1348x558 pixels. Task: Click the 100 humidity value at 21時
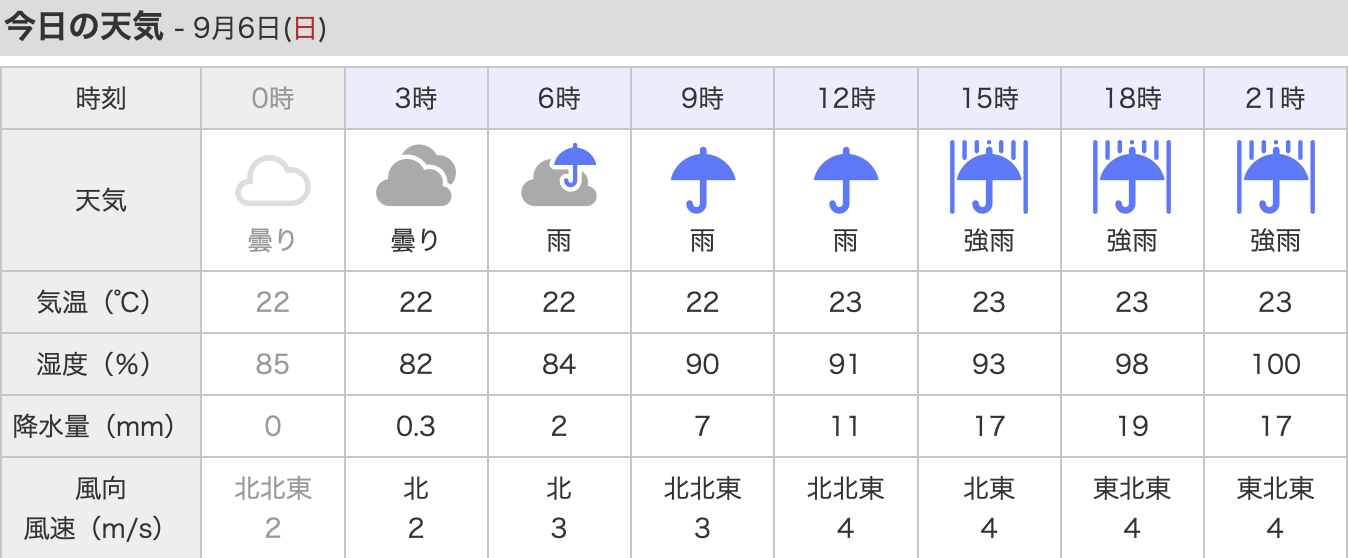click(1275, 364)
